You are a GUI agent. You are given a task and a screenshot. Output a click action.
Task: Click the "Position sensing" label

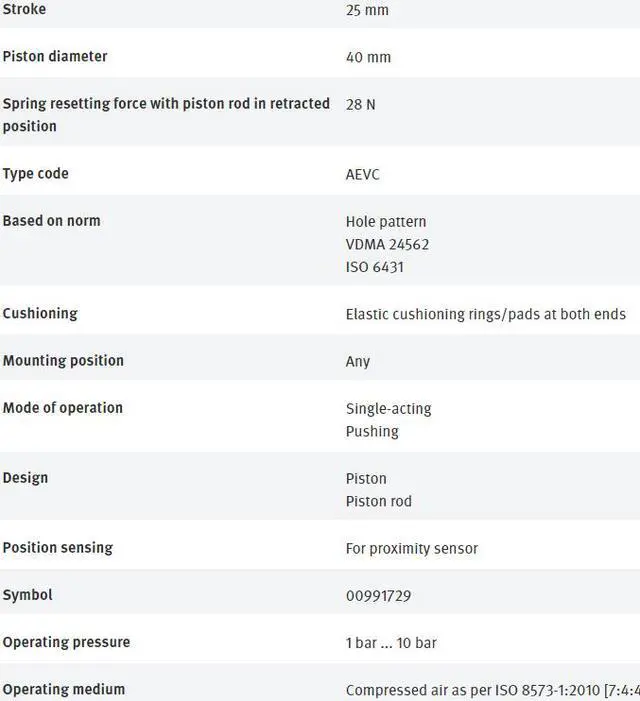(58, 547)
